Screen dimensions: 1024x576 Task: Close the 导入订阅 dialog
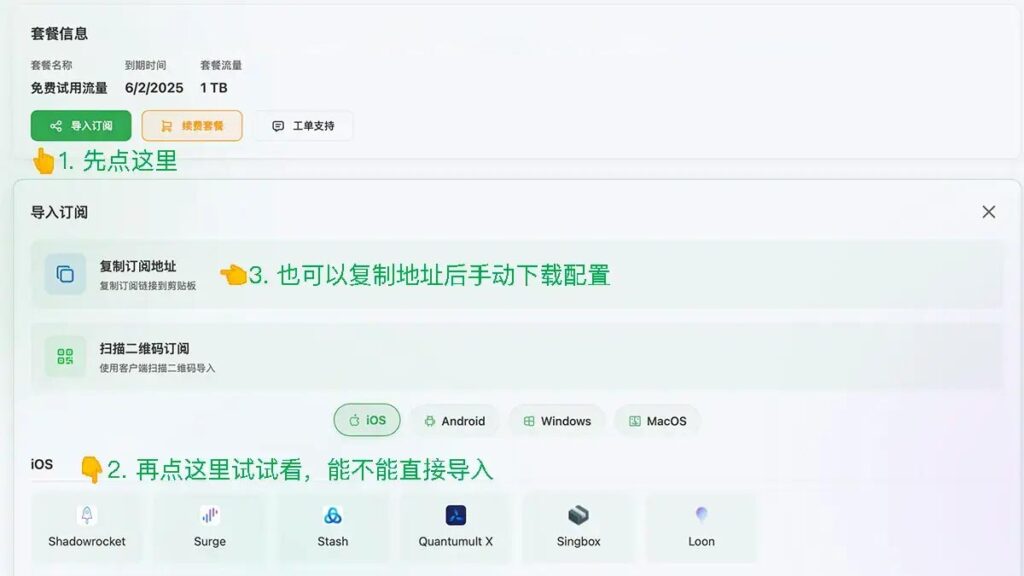(x=988, y=212)
